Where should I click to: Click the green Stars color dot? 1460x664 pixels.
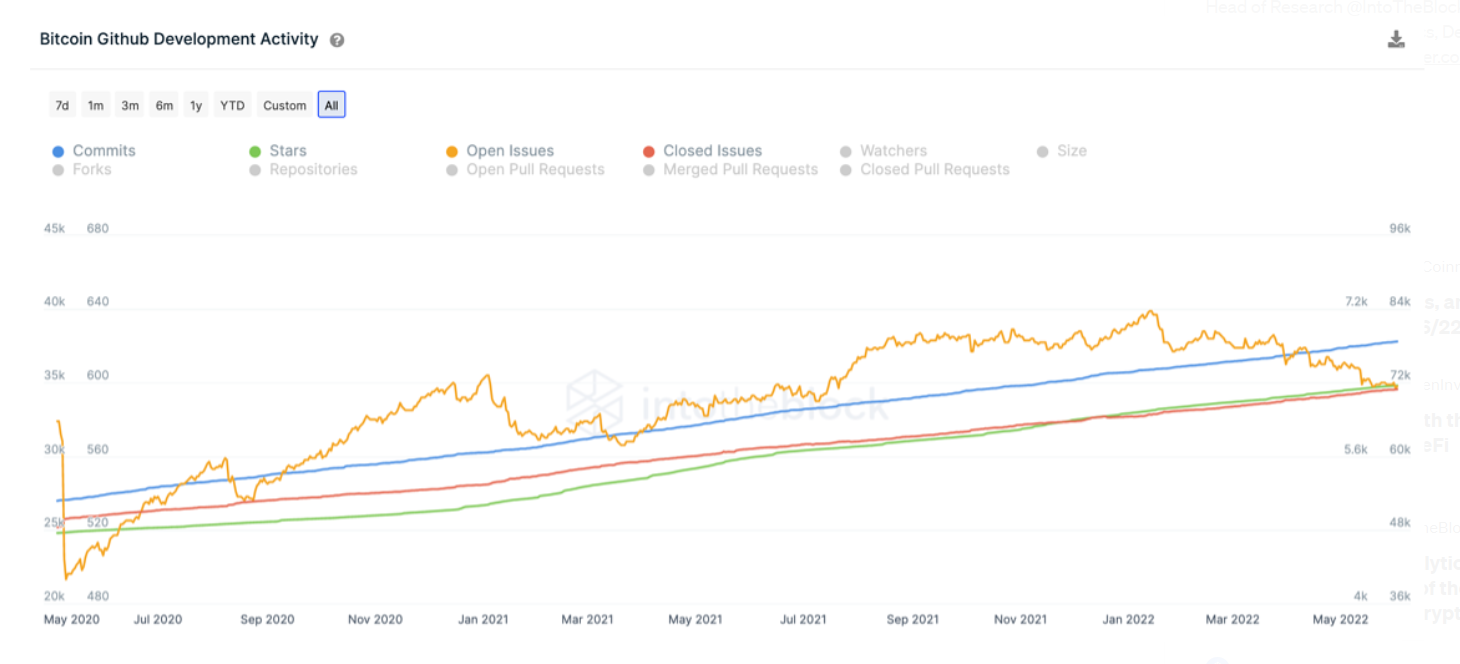[x=255, y=152]
